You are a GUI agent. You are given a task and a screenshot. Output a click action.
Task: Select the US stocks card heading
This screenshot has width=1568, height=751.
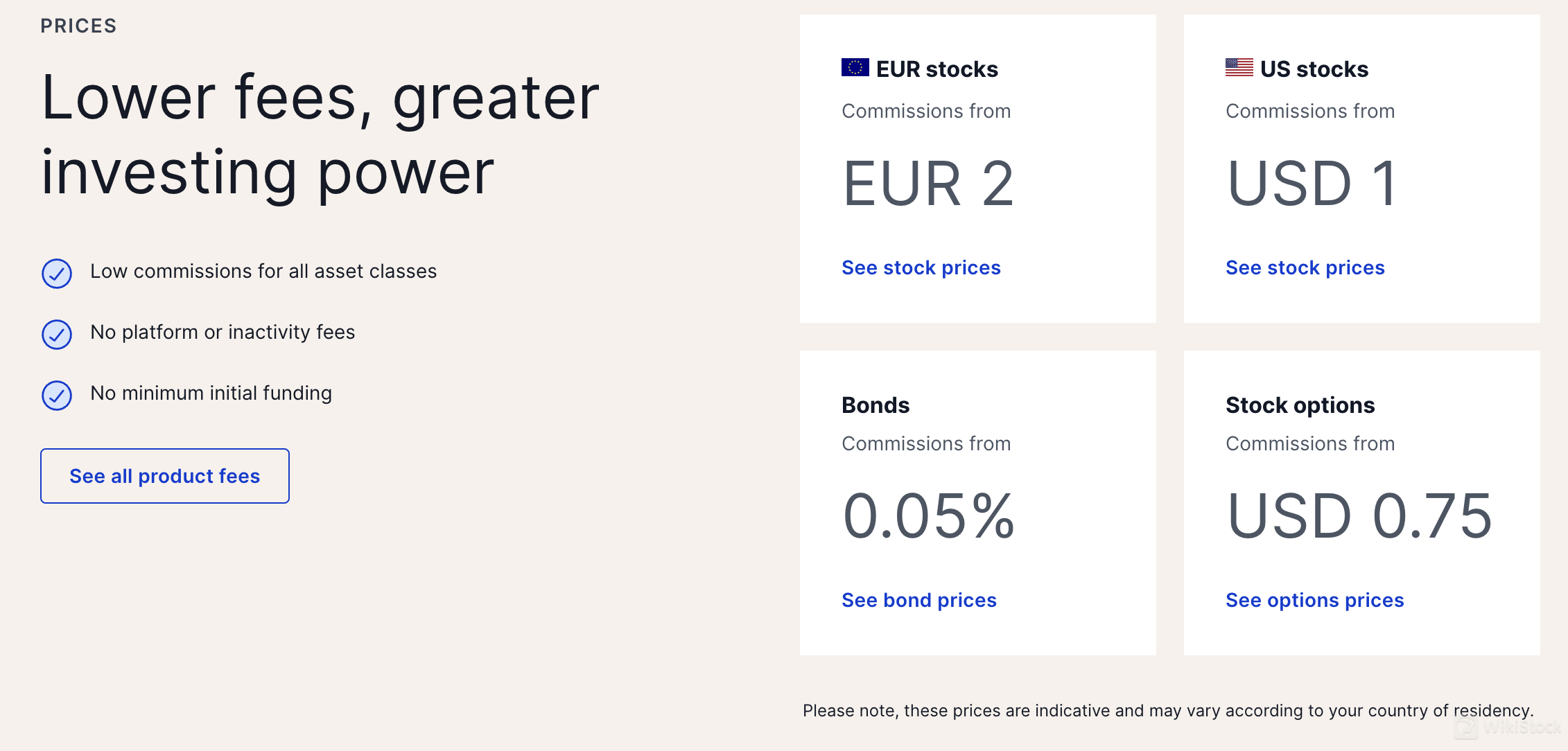coord(1314,69)
